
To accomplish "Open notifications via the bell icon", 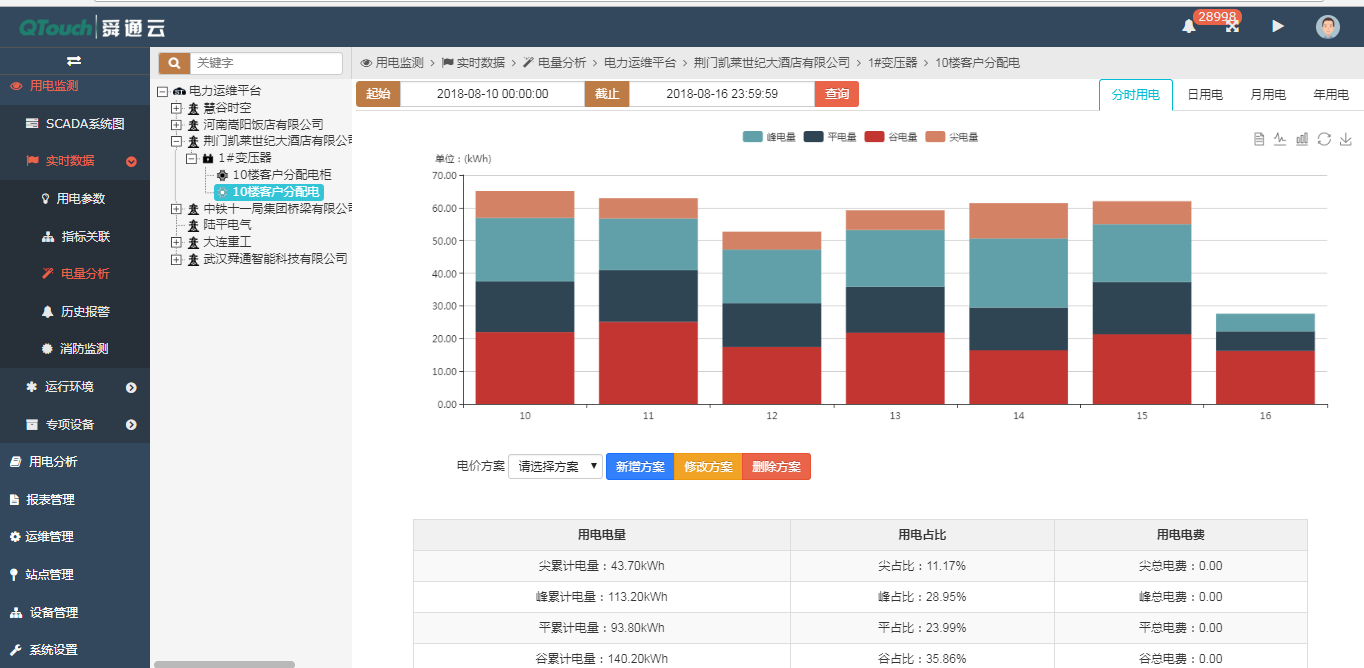I will [x=1189, y=28].
